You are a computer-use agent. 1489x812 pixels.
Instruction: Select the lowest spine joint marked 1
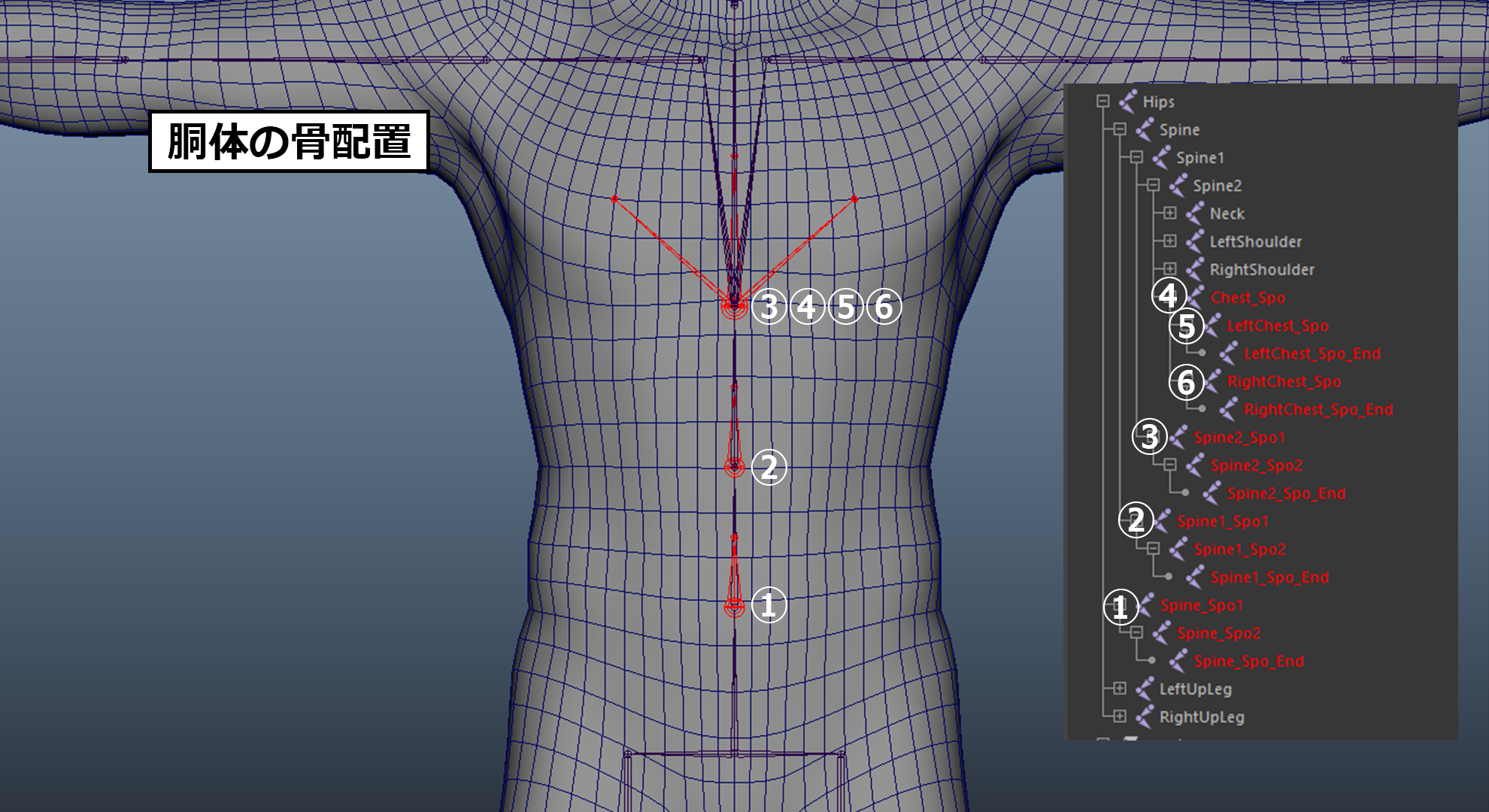[734, 606]
